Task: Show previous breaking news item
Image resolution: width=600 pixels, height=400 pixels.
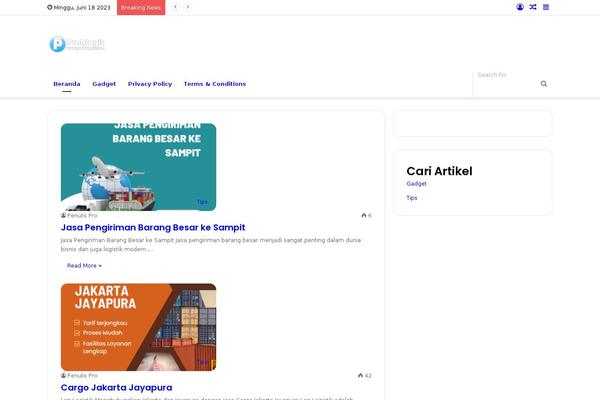Action: coord(175,7)
